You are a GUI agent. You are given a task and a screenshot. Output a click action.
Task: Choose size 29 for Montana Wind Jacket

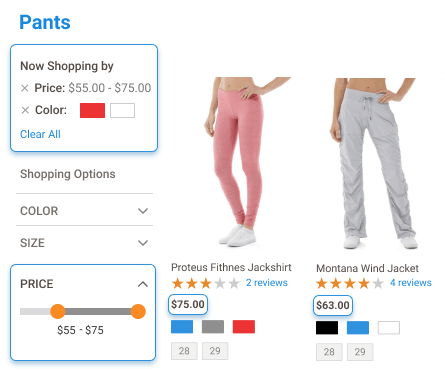tap(360, 352)
